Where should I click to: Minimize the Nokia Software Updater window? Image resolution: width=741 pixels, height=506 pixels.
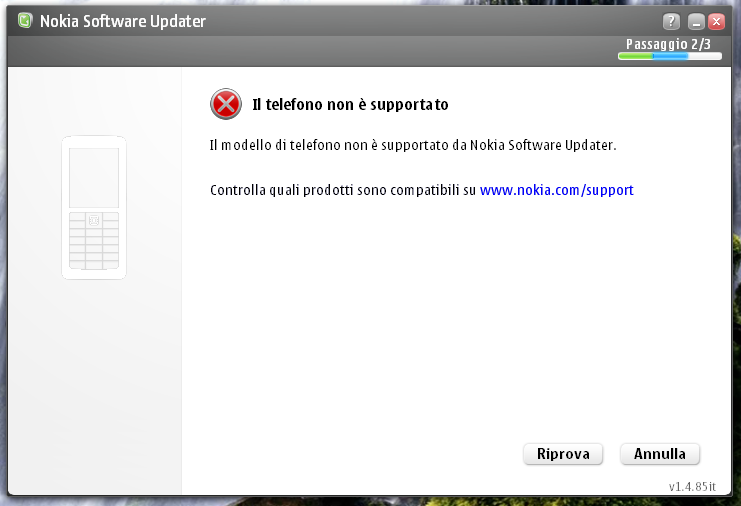[x=697, y=21]
